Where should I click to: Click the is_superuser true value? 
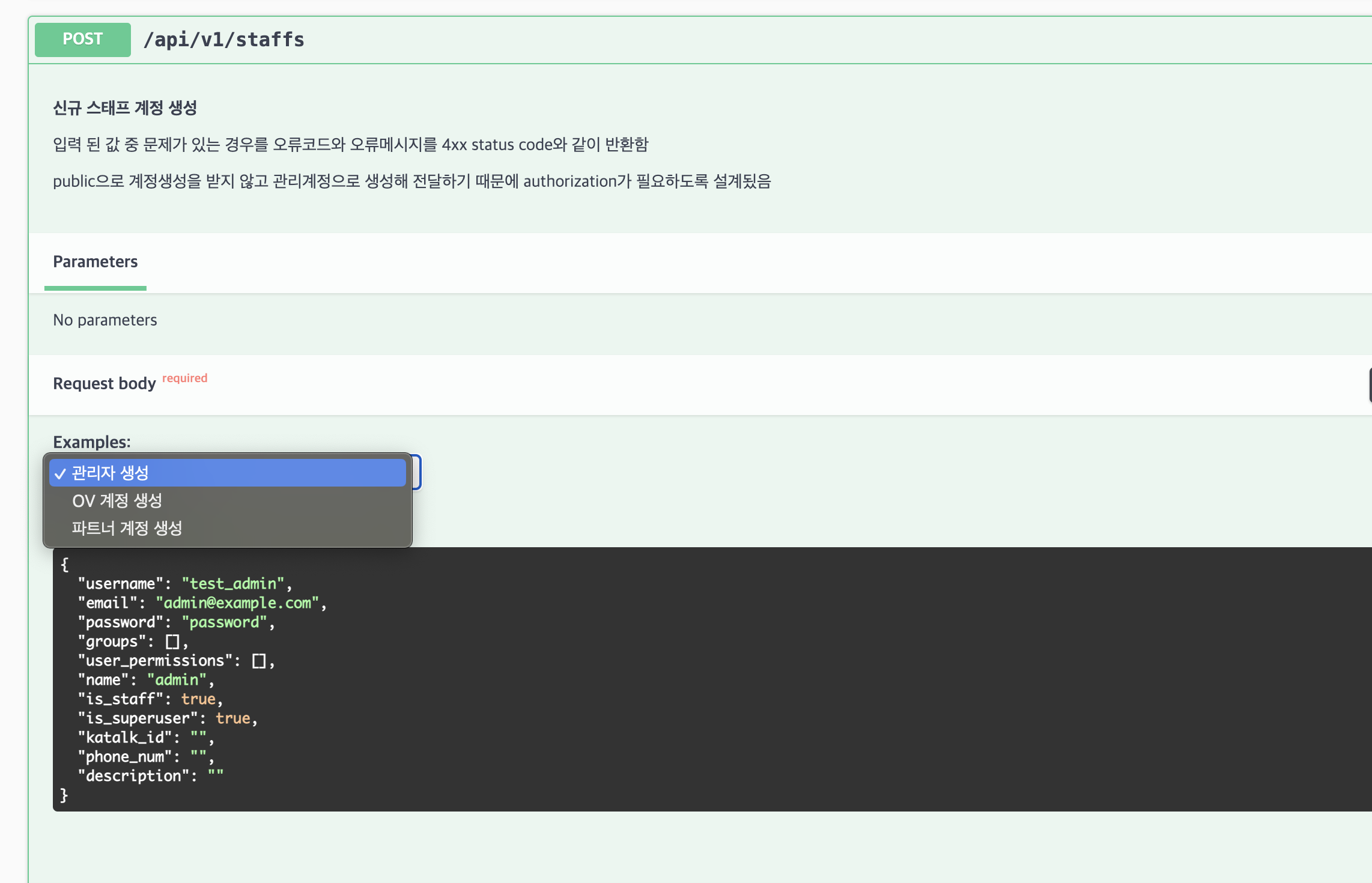click(232, 718)
